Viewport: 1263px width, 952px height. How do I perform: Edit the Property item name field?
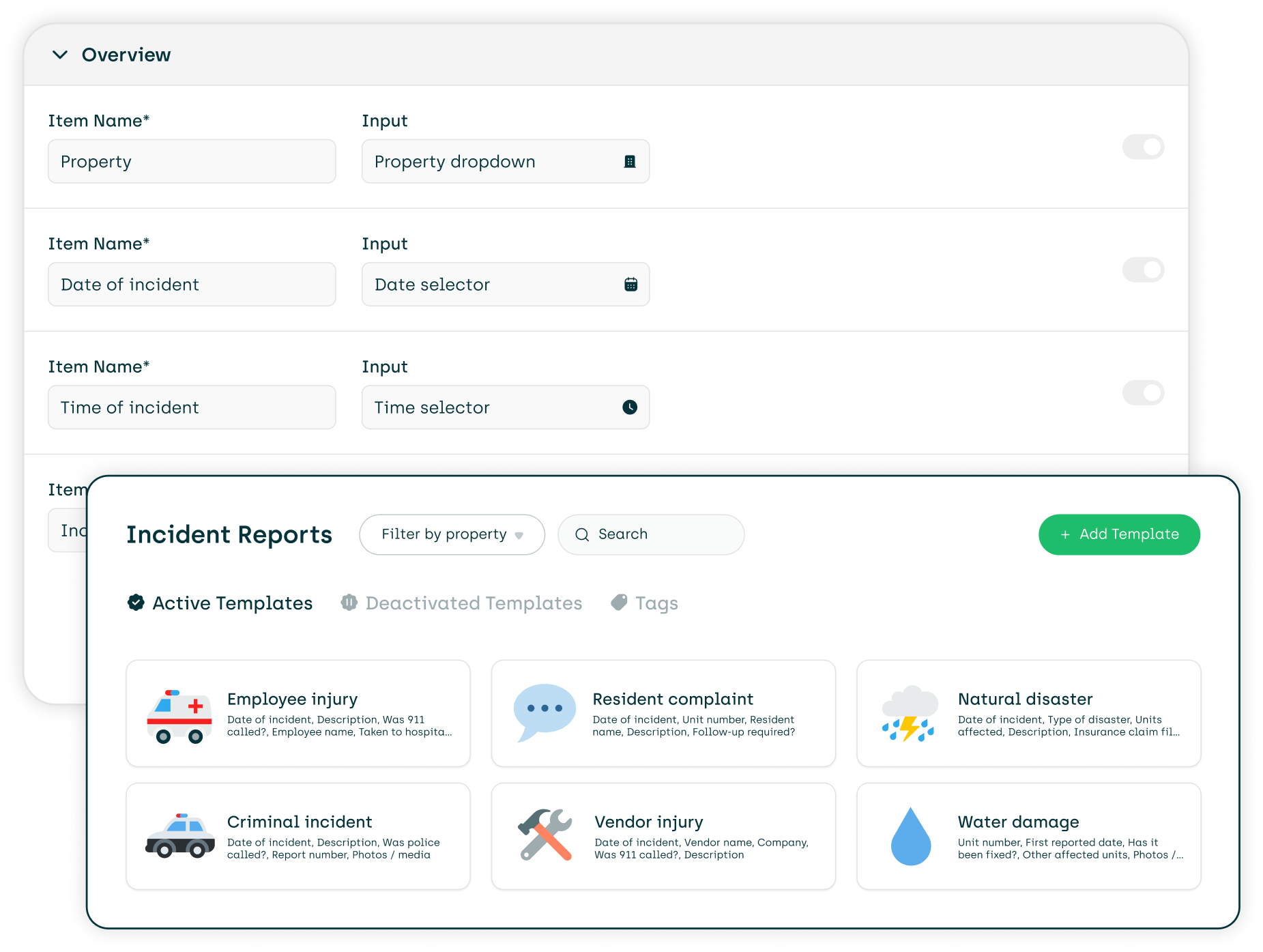pos(192,162)
